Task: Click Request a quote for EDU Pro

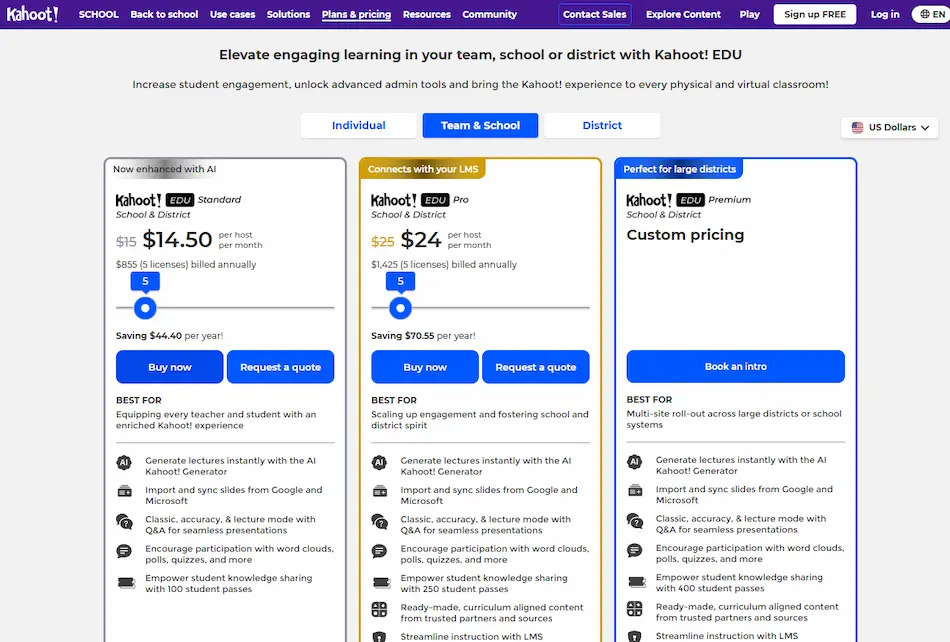Action: 535,367
